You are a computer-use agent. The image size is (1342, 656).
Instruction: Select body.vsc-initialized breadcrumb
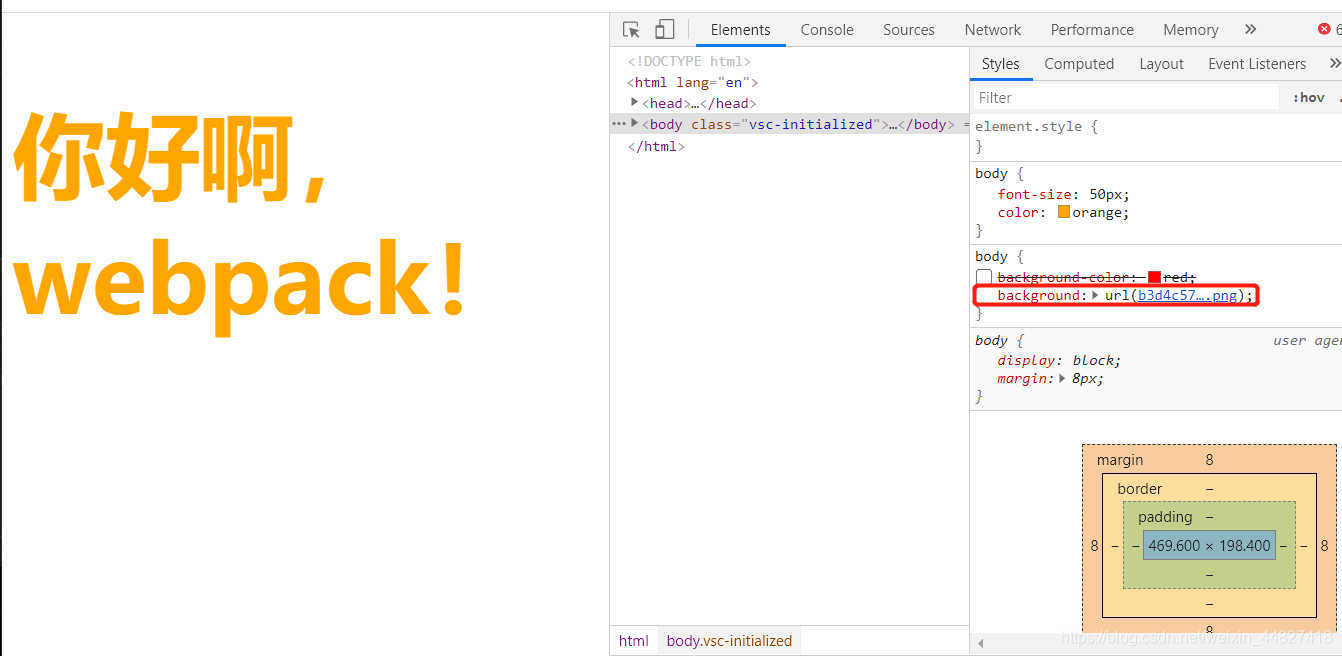729,641
